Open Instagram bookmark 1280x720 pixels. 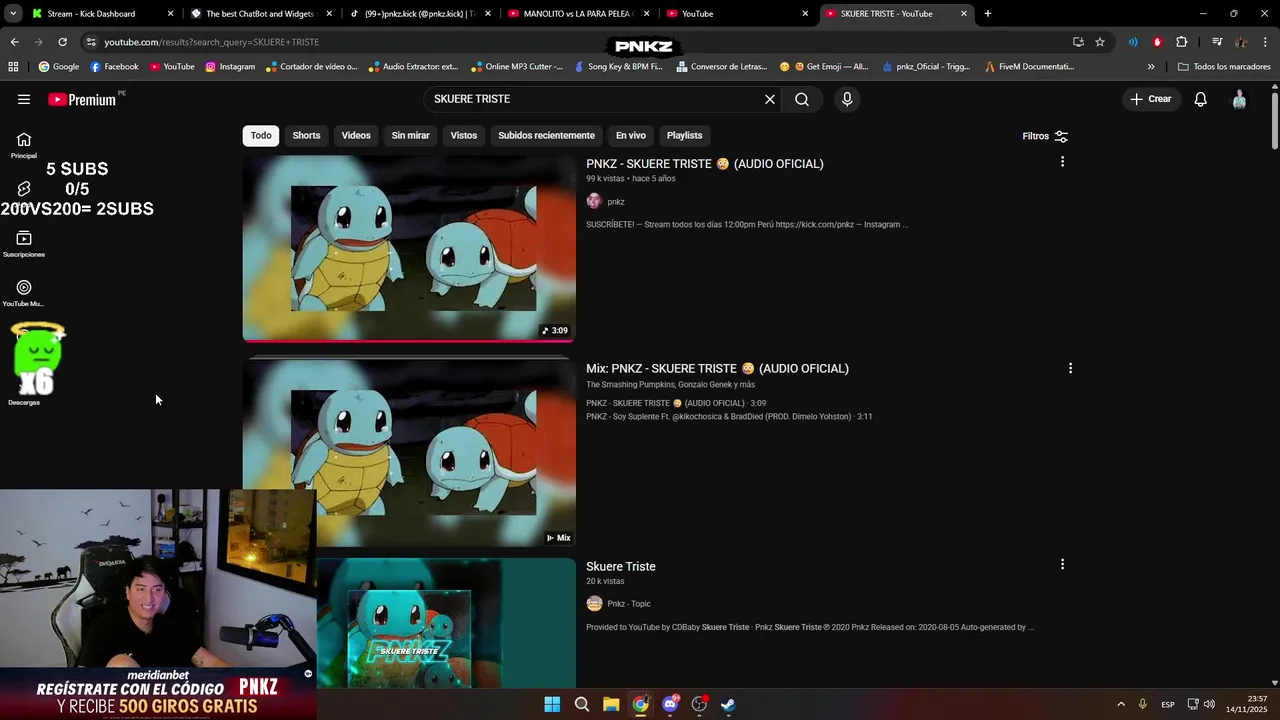(x=230, y=67)
